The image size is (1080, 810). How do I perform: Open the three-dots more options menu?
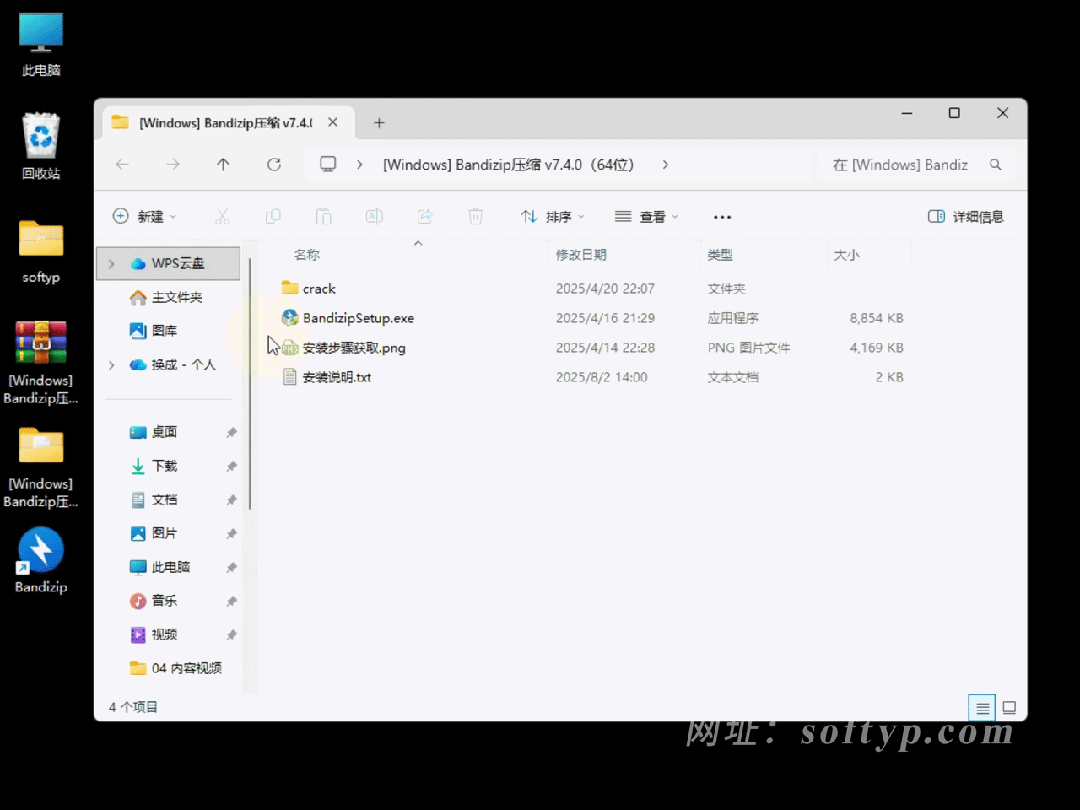722,217
